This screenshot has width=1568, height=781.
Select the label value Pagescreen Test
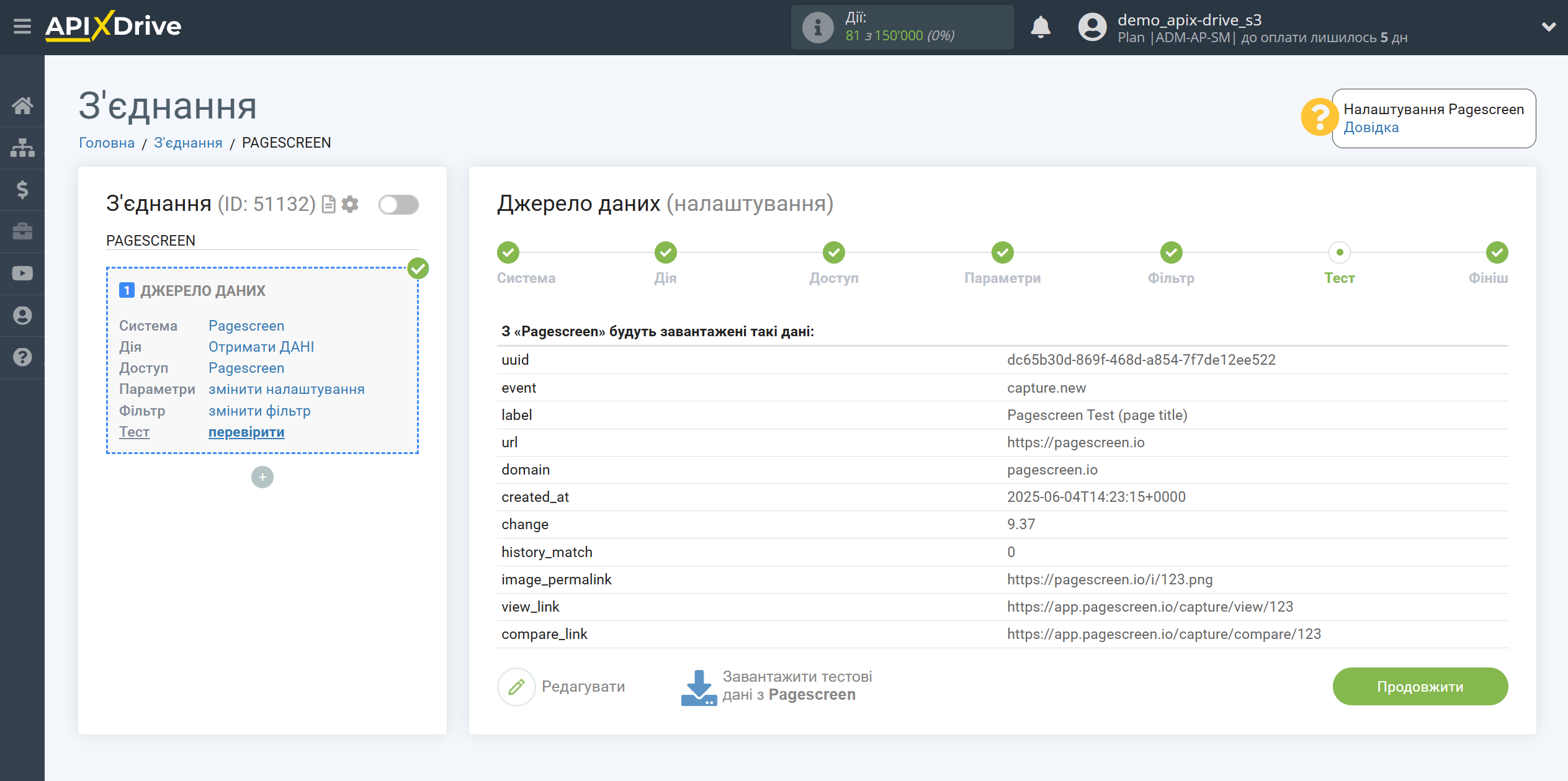1097,415
